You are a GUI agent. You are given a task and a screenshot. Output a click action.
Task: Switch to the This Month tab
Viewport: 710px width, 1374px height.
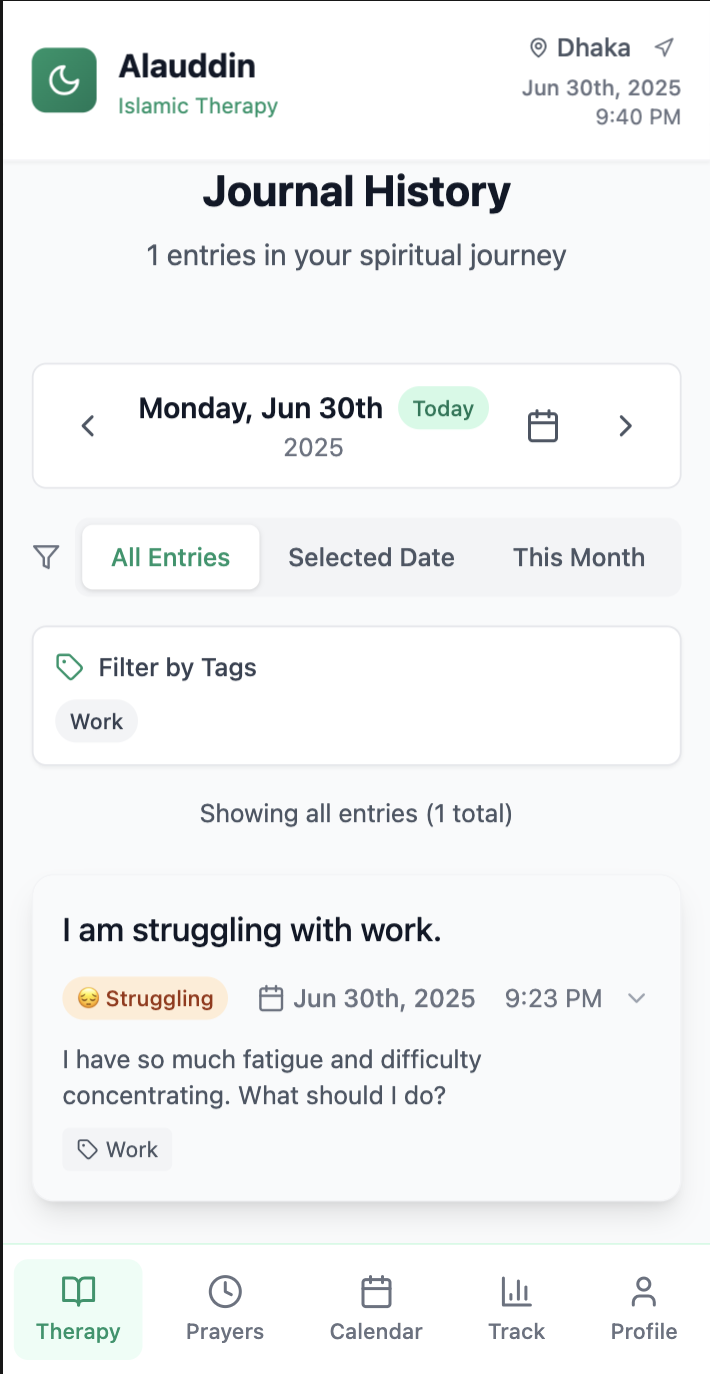578,557
